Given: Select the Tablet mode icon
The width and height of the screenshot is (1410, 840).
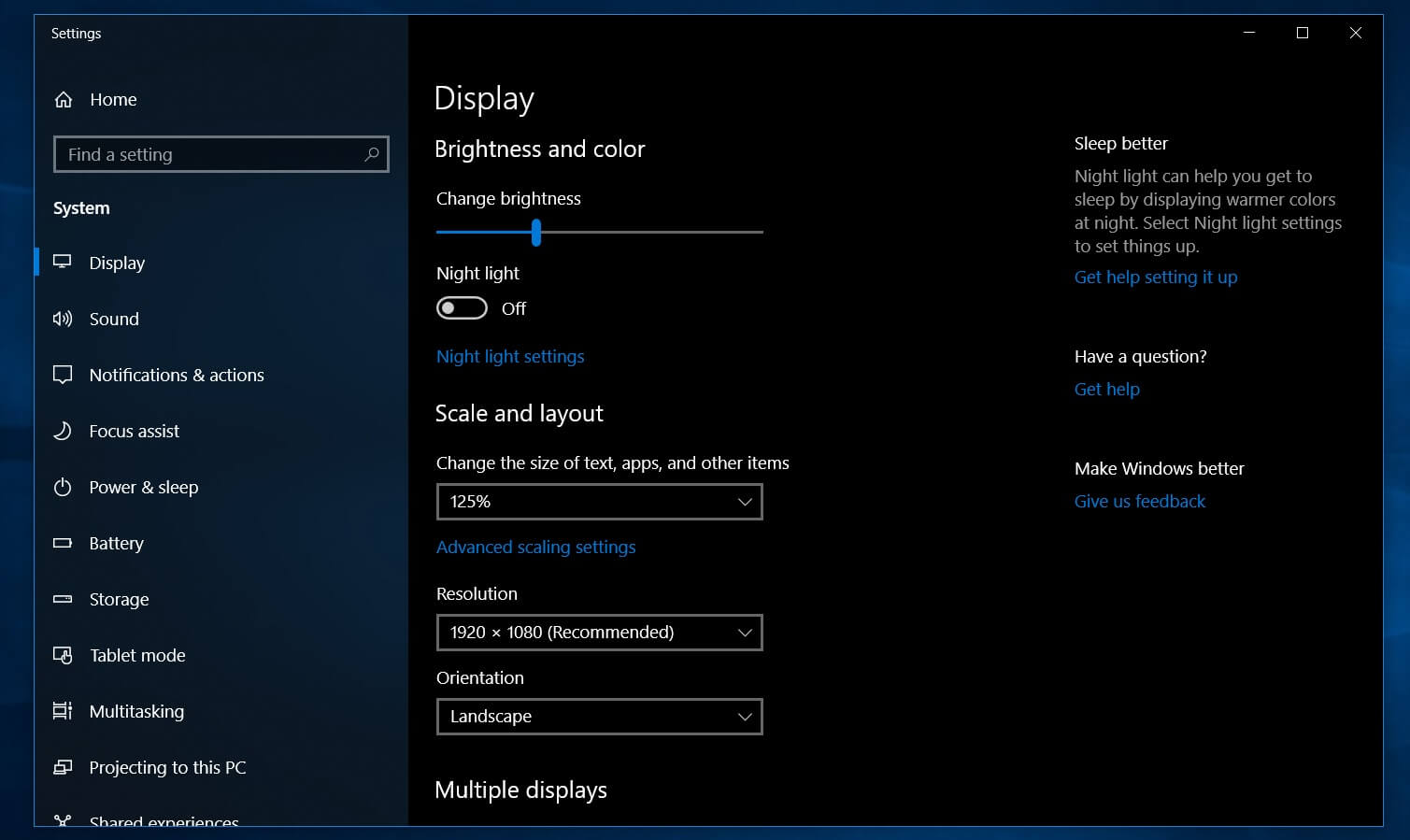Looking at the screenshot, I should pos(62,655).
